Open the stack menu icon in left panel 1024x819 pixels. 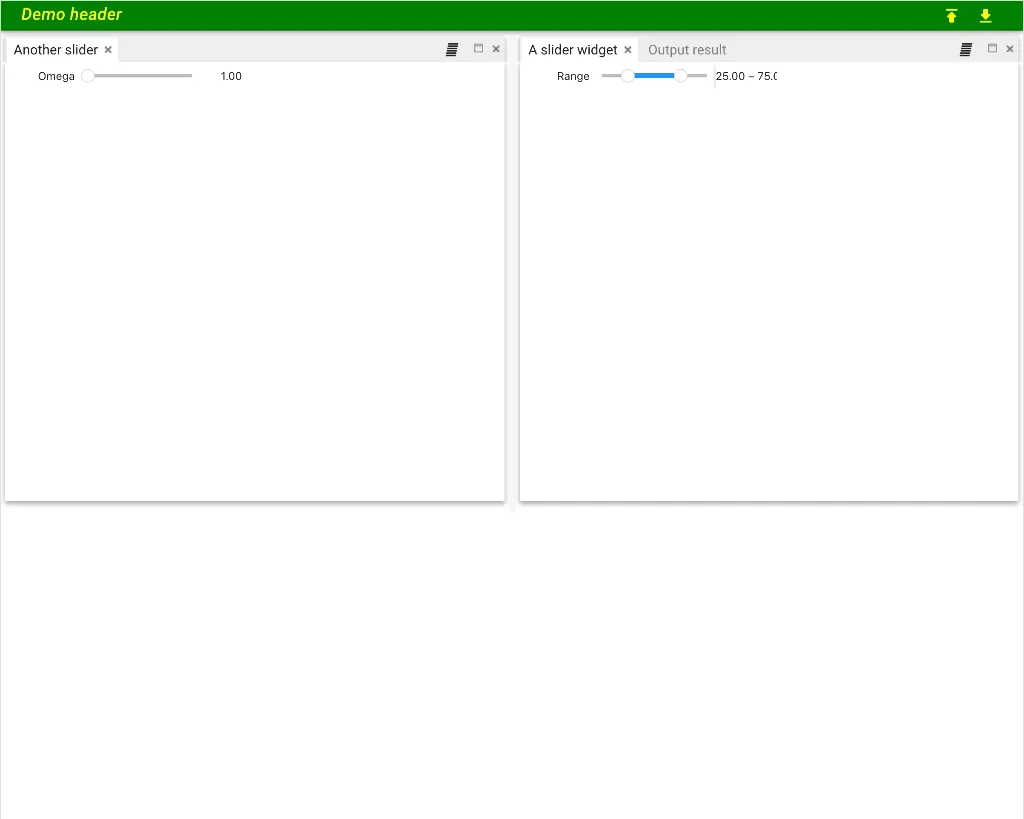pos(452,49)
